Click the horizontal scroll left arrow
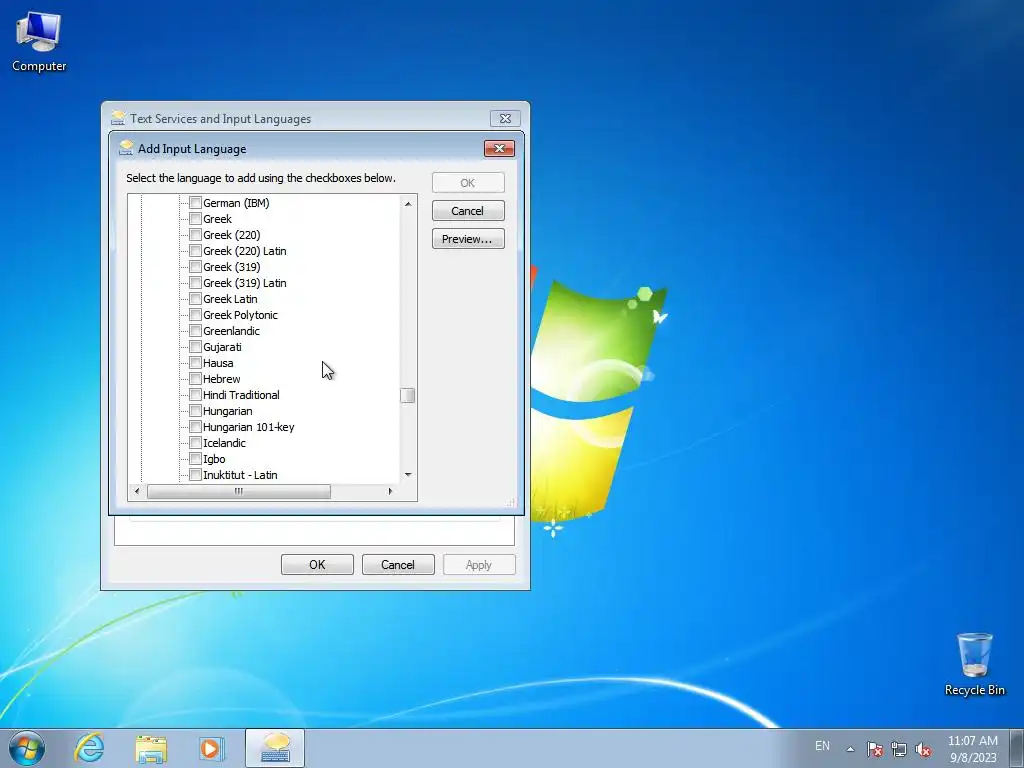Viewport: 1024px width, 768px height. point(136,491)
